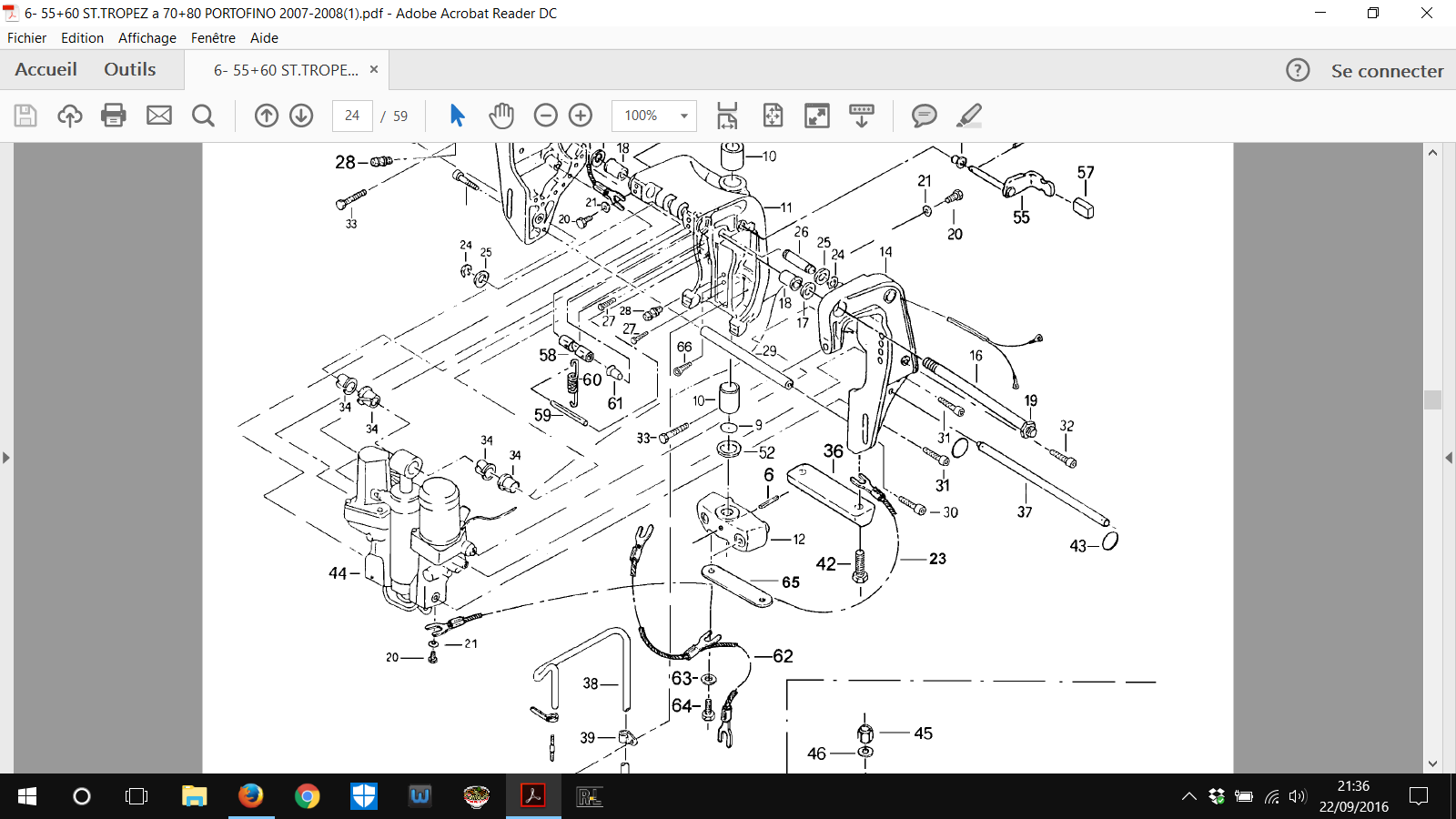
Task: Activate the Hand pan tool
Action: pos(501,116)
